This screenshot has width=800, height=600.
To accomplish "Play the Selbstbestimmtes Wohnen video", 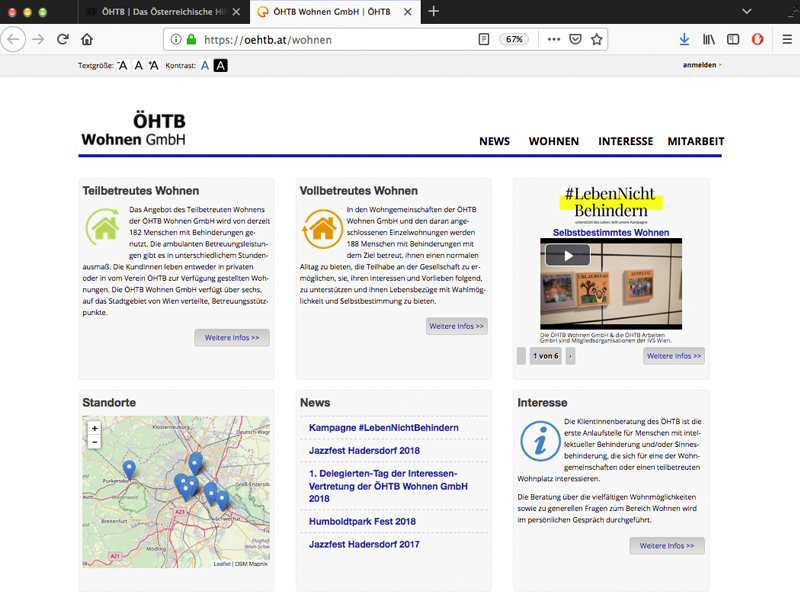I will click(567, 255).
